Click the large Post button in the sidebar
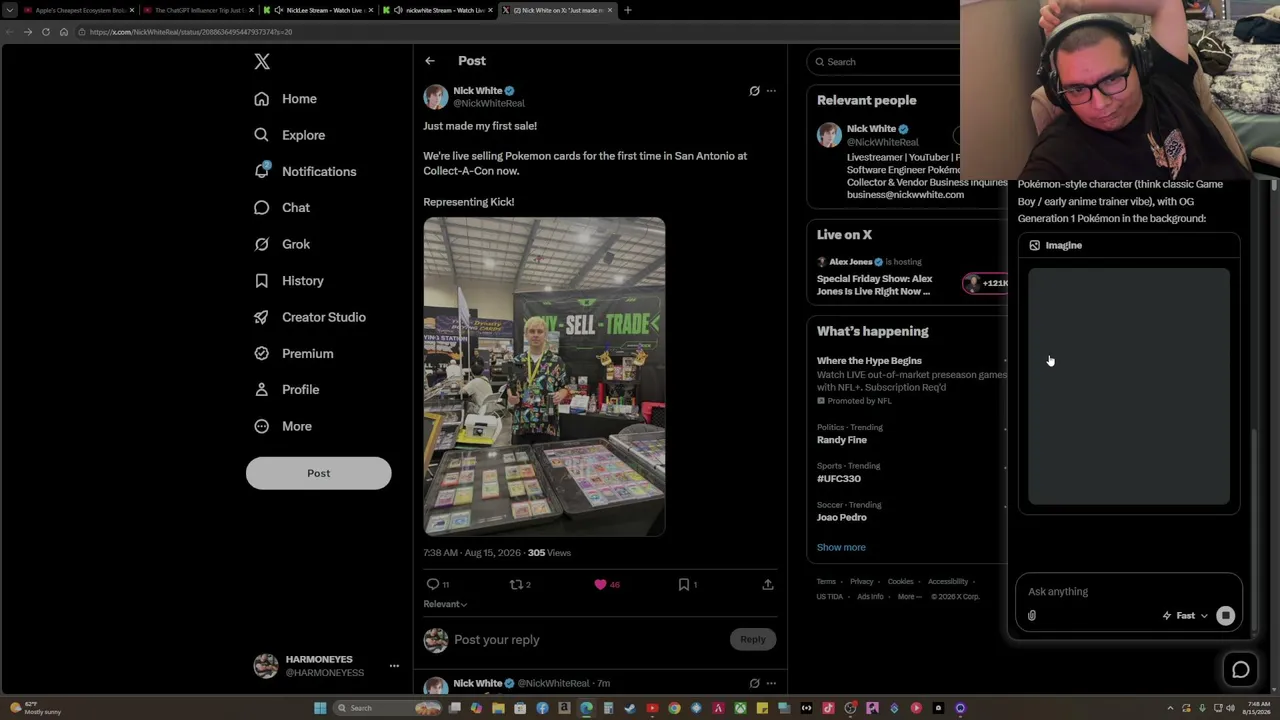The width and height of the screenshot is (1280, 720). click(318, 473)
